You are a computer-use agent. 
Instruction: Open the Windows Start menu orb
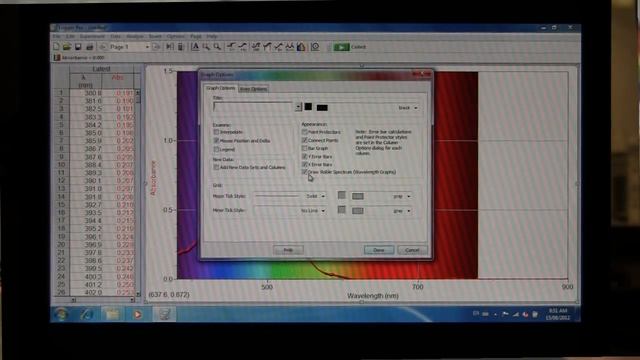61,314
